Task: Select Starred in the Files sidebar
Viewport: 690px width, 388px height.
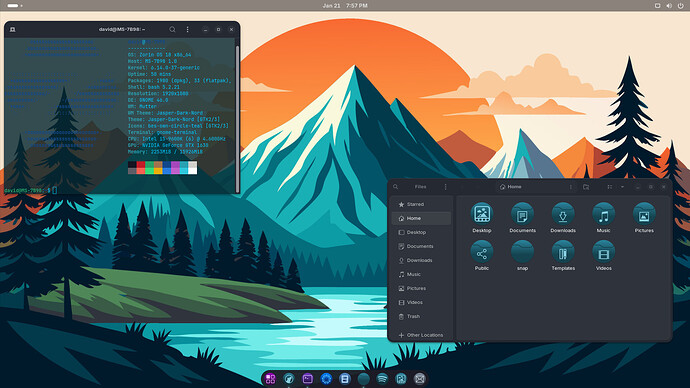Action: tap(421, 204)
